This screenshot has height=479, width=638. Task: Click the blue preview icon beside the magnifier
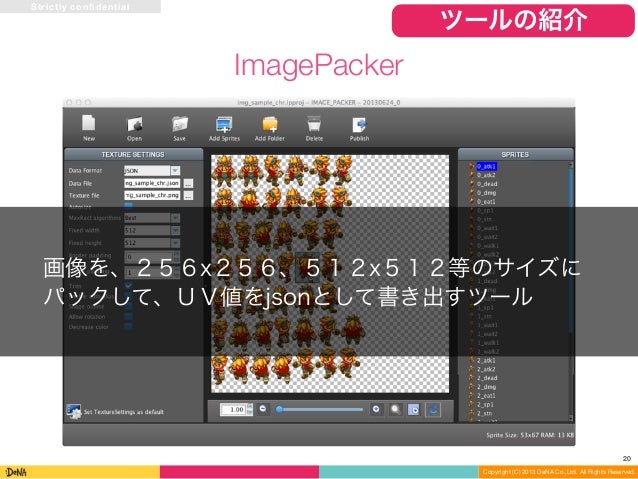[x=414, y=409]
